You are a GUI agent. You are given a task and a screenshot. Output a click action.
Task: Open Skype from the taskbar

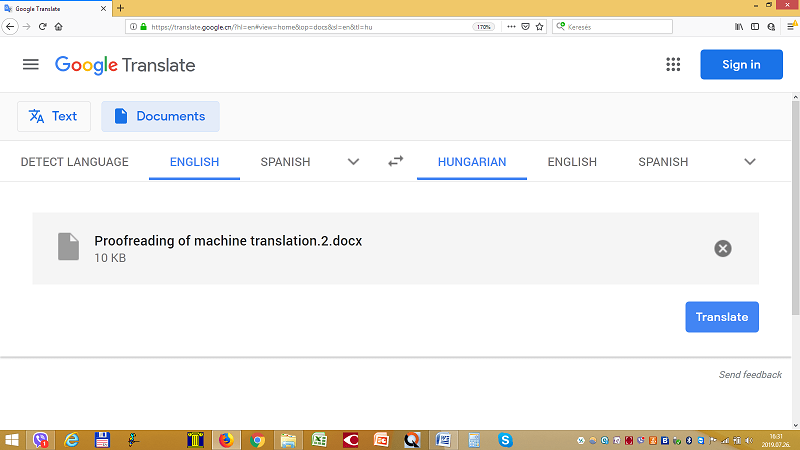click(505, 440)
